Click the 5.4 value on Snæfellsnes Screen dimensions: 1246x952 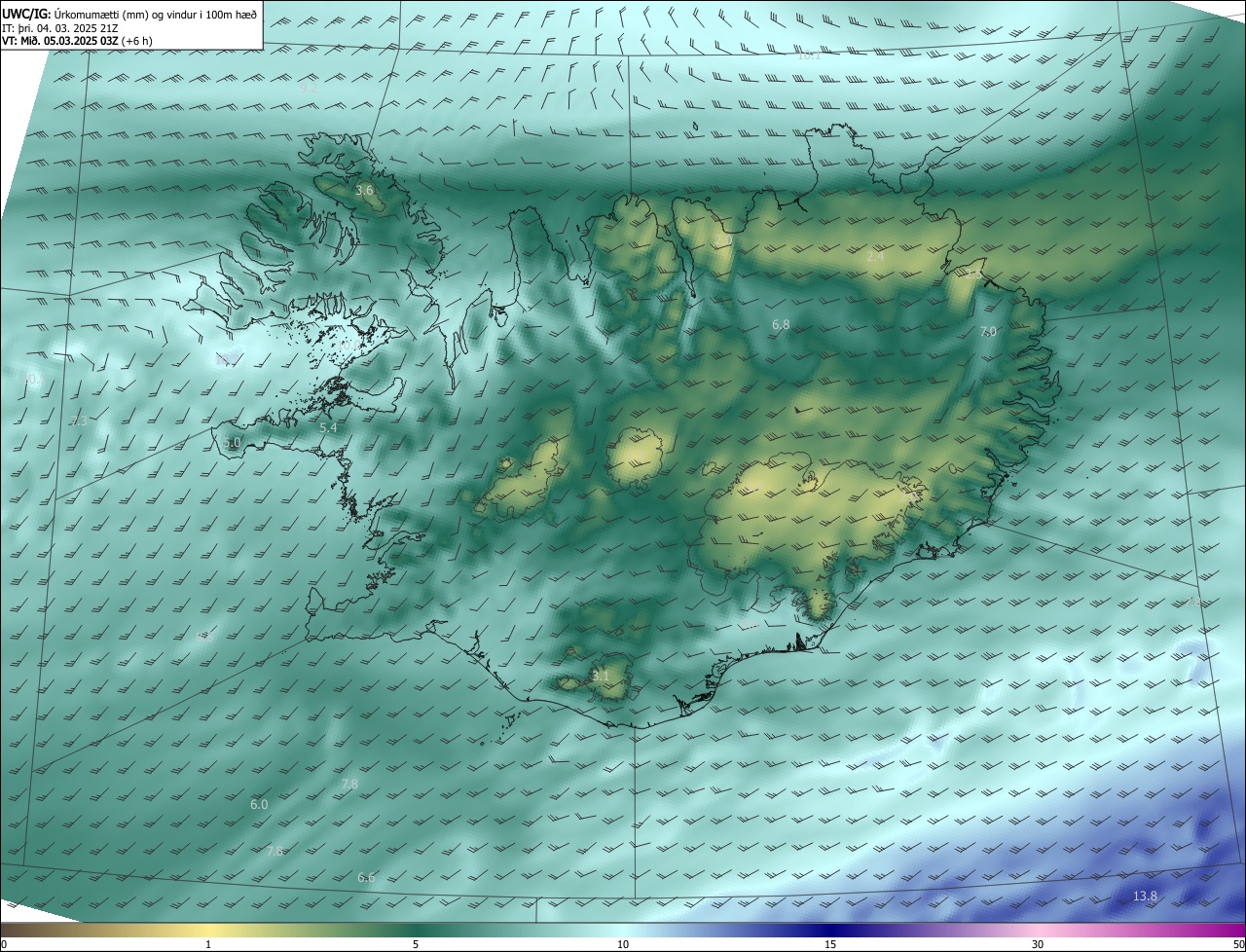[328, 427]
